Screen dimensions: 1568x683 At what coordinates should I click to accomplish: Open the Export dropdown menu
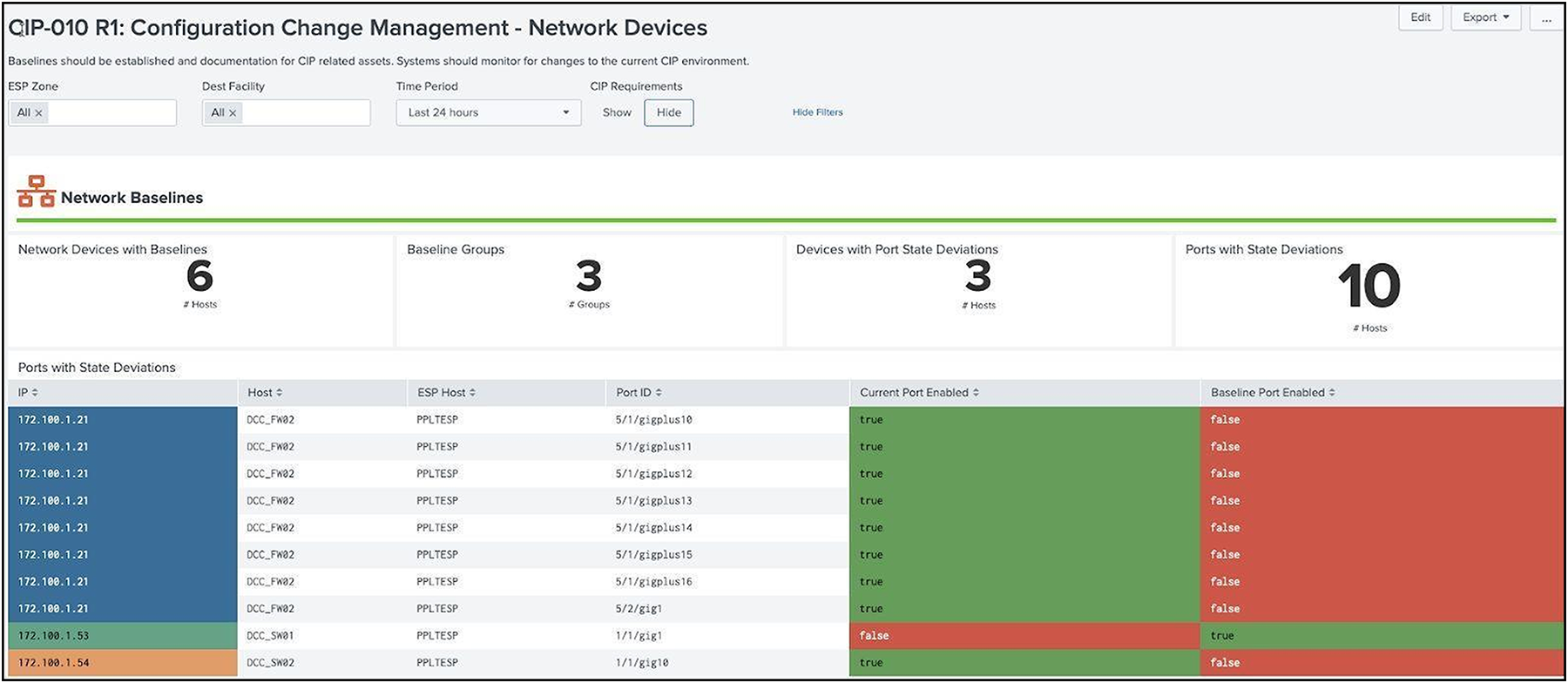point(1486,17)
